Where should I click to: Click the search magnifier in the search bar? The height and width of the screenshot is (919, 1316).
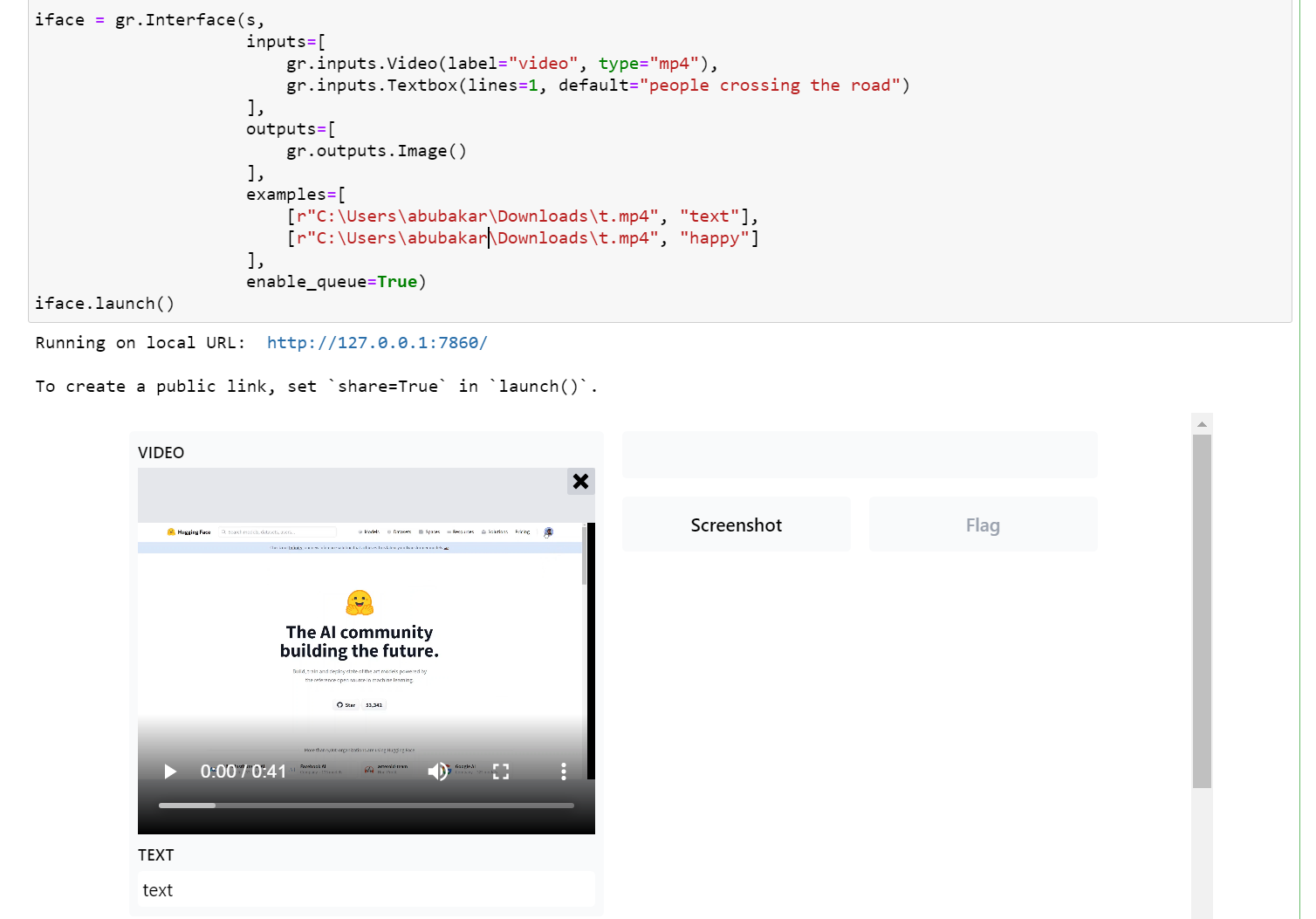click(223, 532)
